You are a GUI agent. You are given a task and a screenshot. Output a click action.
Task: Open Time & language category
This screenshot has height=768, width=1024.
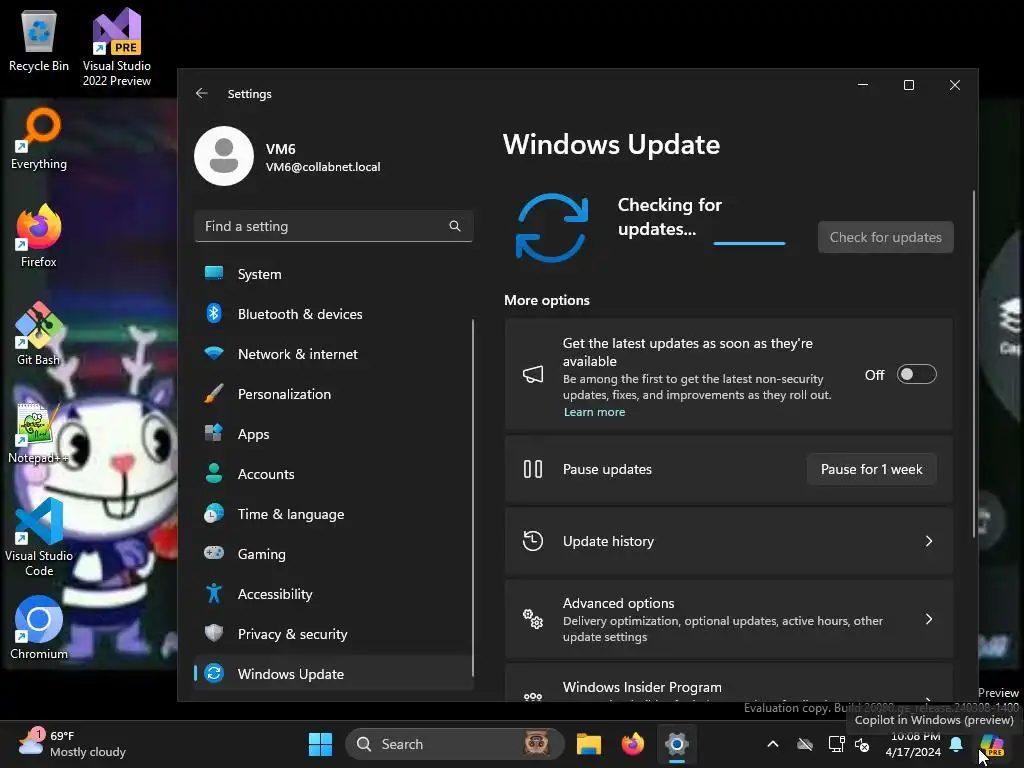334,514
